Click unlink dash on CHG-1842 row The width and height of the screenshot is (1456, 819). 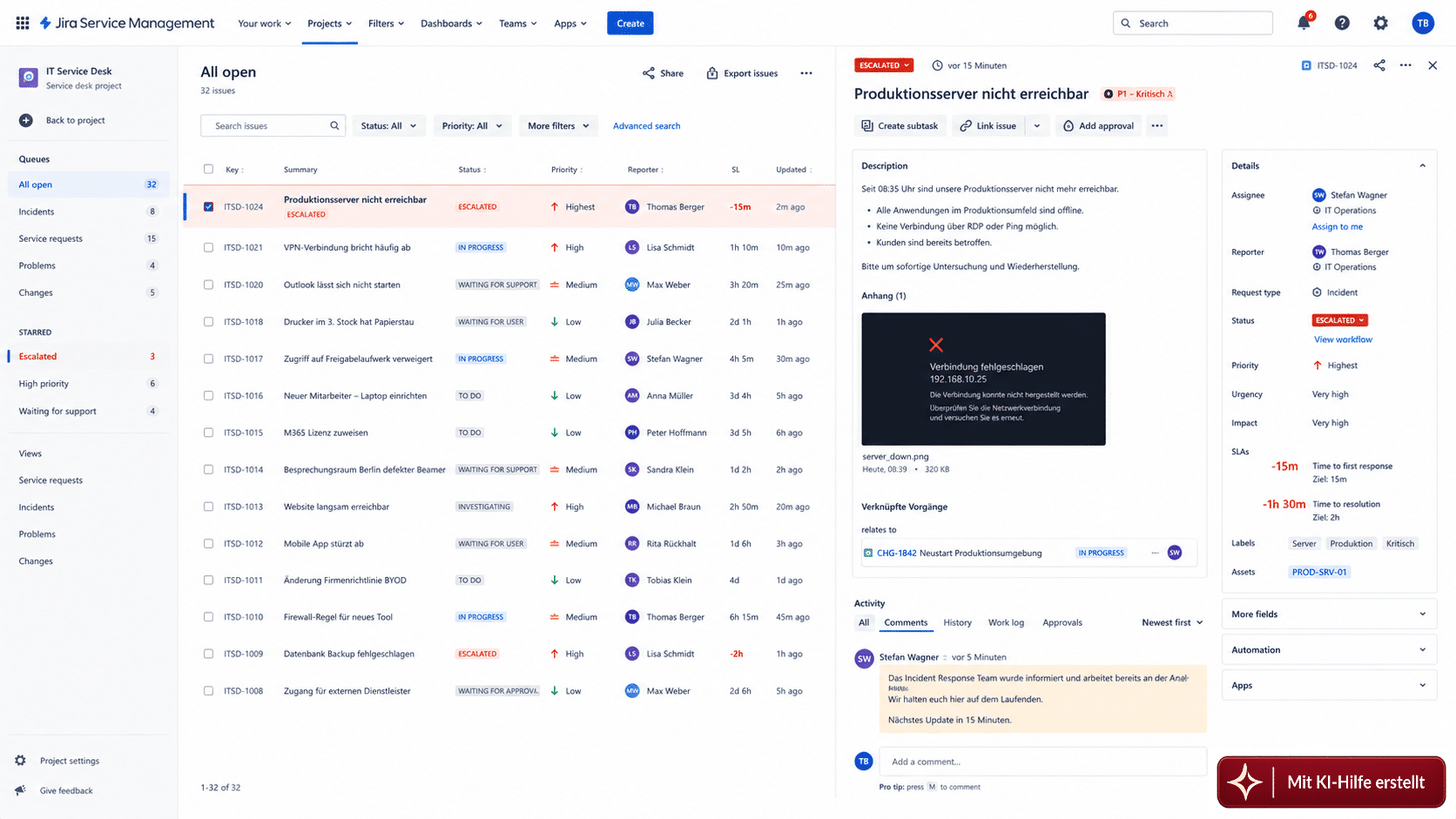(x=1155, y=553)
